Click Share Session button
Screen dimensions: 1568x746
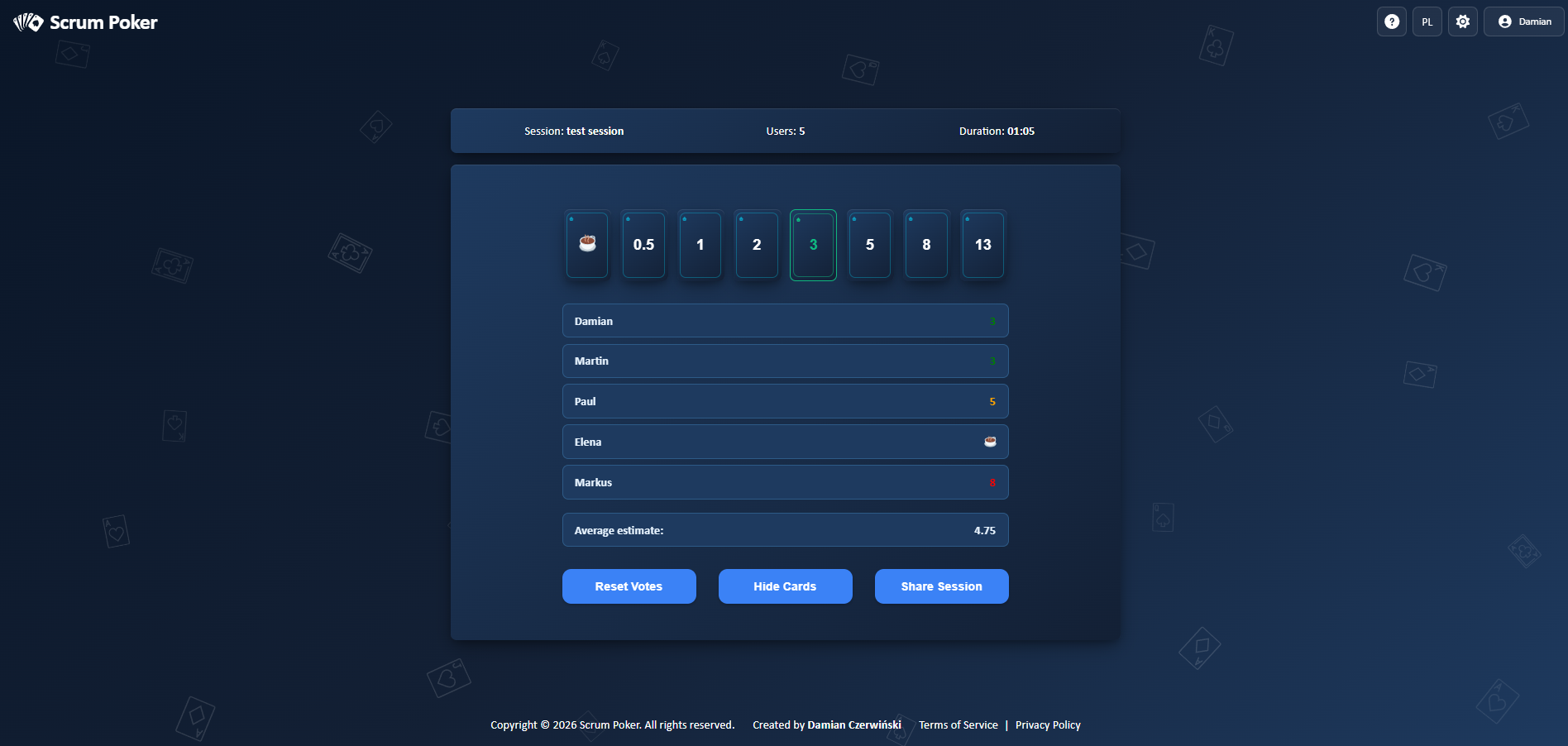[x=941, y=586]
